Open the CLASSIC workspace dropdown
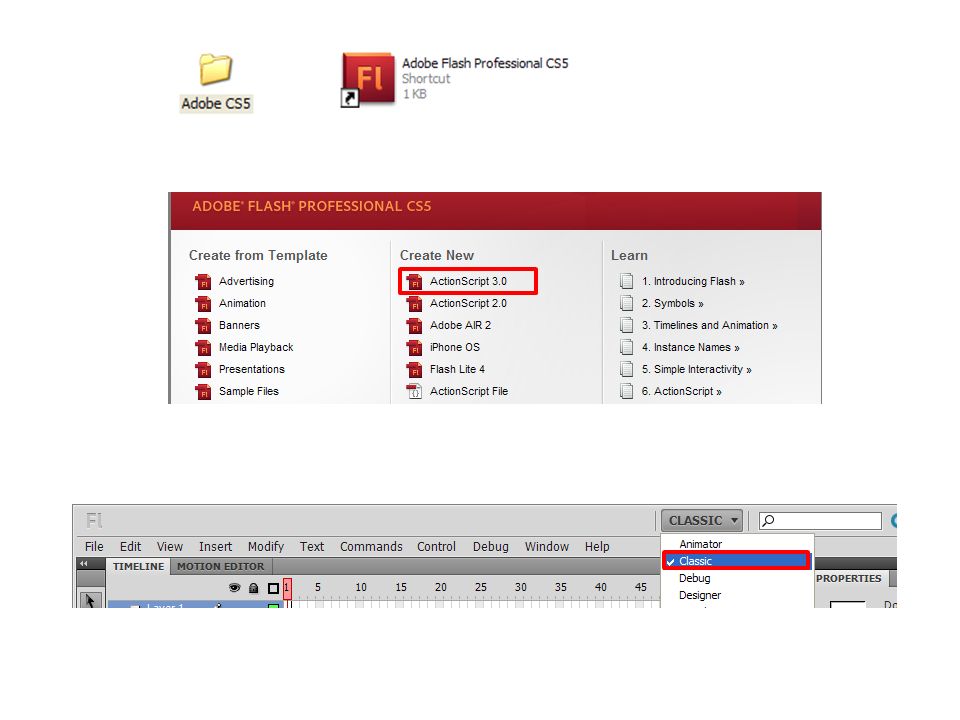960x720 pixels. 702,520
